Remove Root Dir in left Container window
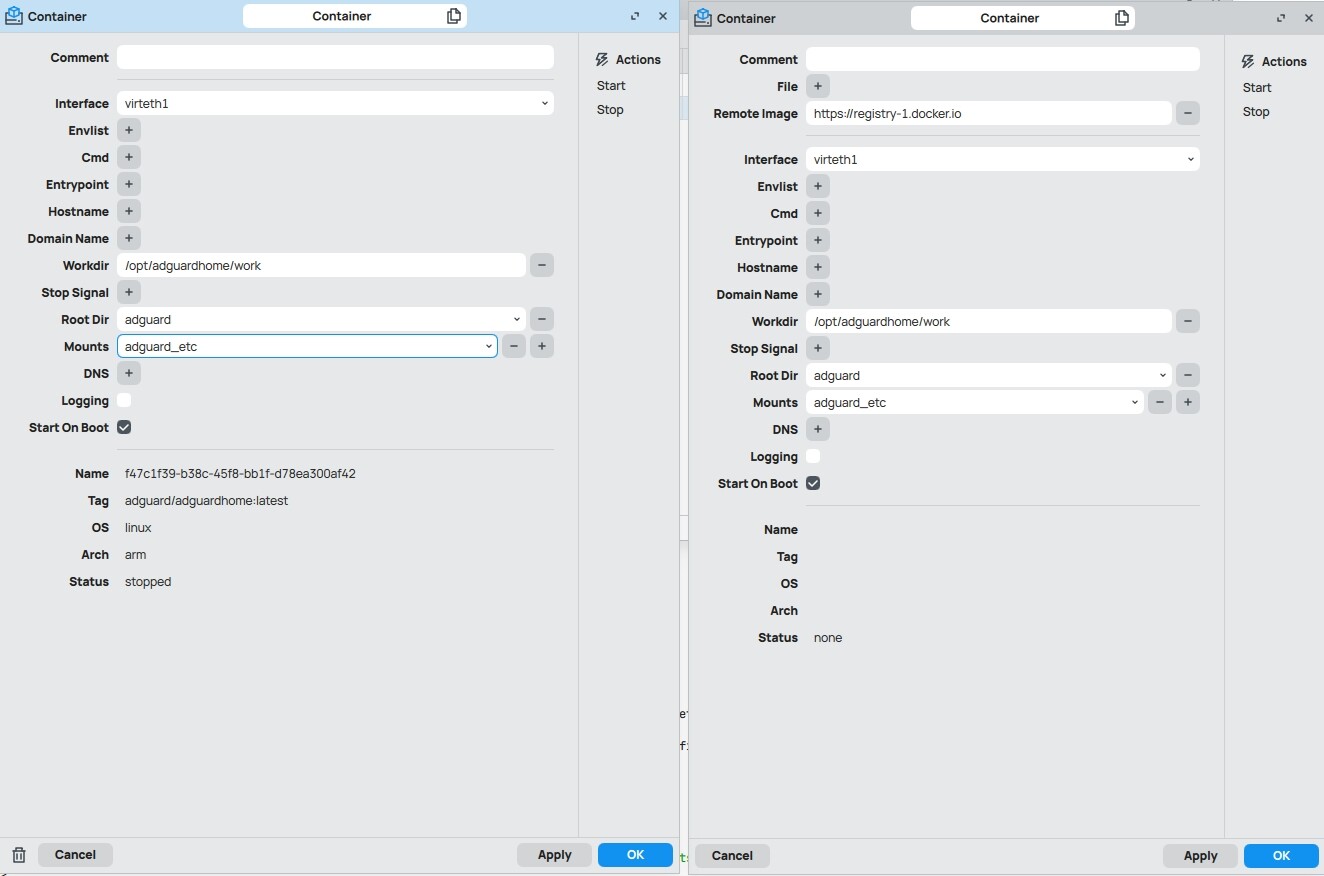This screenshot has width=1324, height=876. tap(541, 319)
